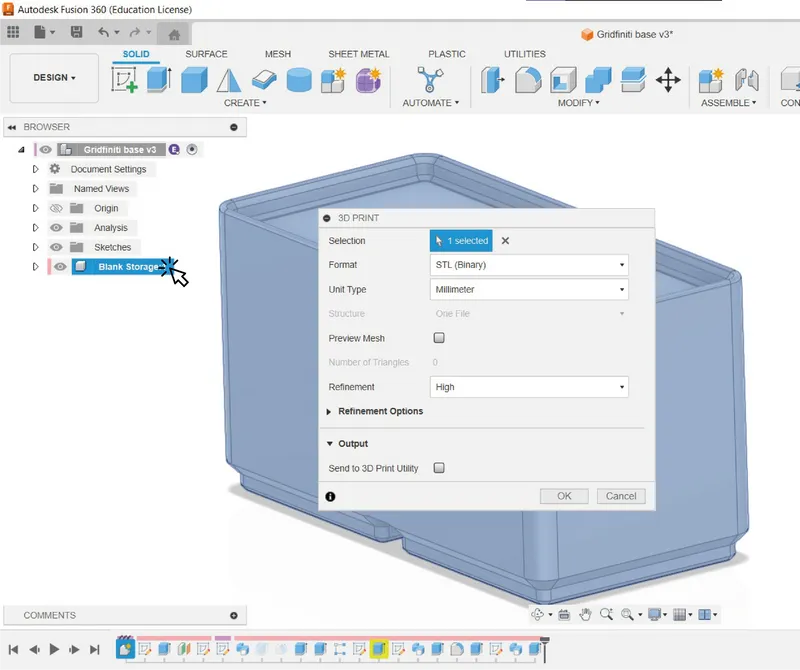Enable the Preview Mesh checkbox
Viewport: 800px width, 670px height.
(439, 338)
